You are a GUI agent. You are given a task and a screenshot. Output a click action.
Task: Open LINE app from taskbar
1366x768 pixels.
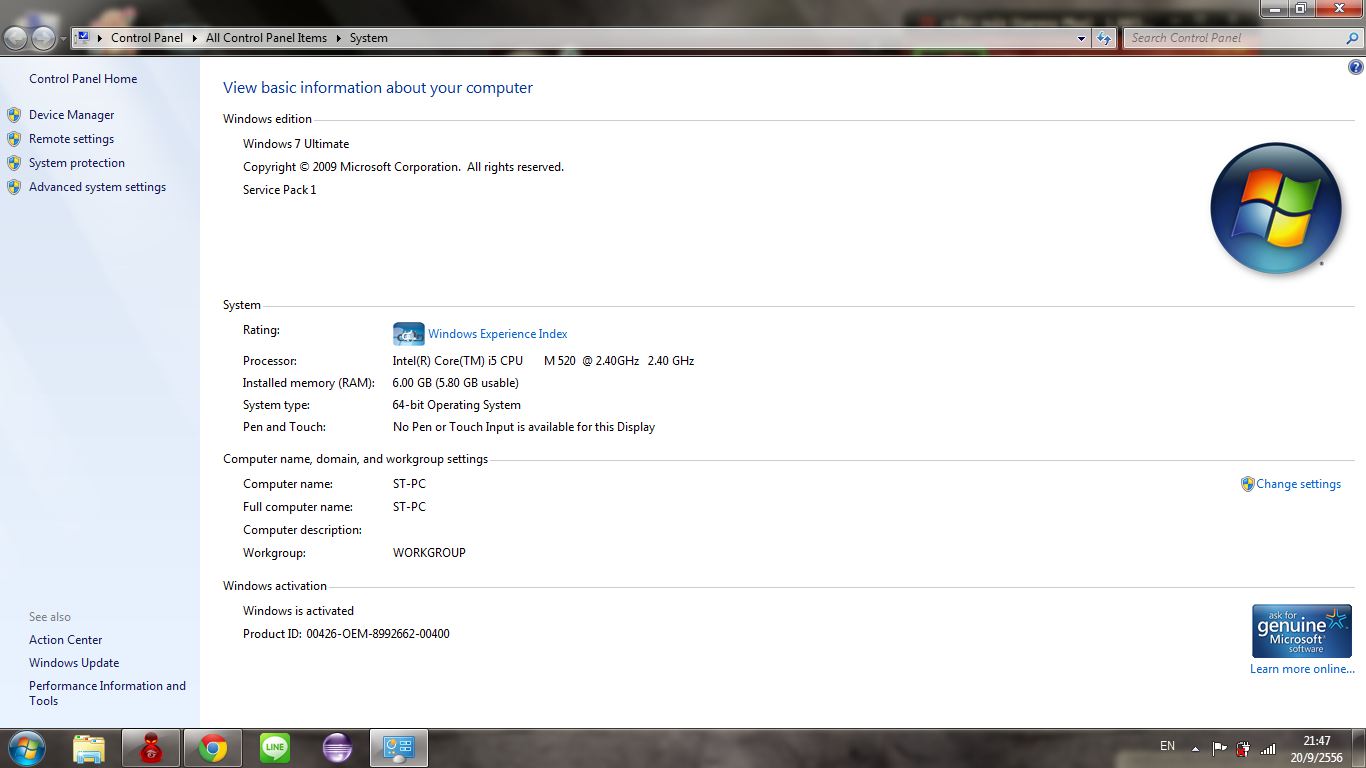[x=275, y=748]
